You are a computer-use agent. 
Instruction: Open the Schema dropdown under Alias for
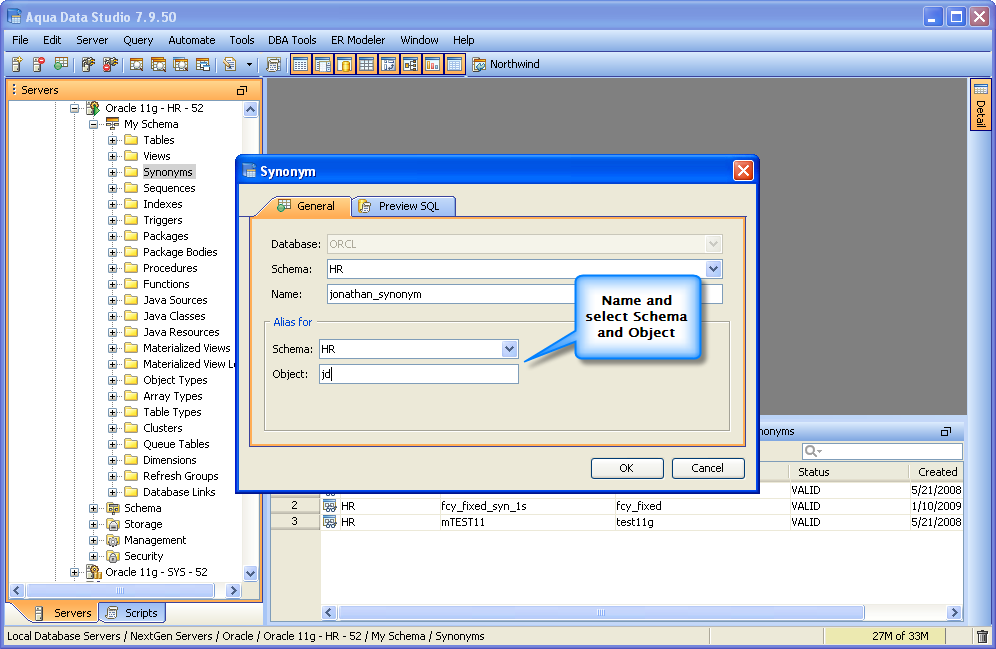pos(509,349)
